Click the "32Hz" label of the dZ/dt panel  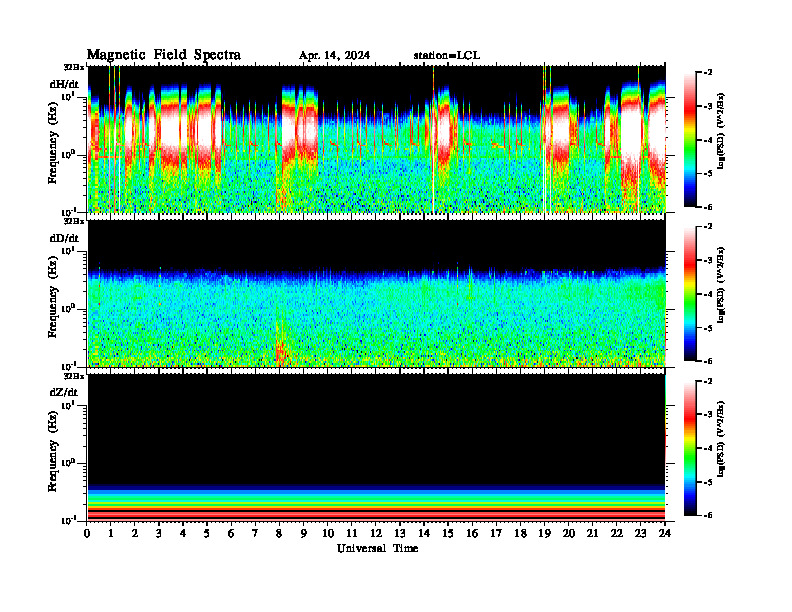74,376
